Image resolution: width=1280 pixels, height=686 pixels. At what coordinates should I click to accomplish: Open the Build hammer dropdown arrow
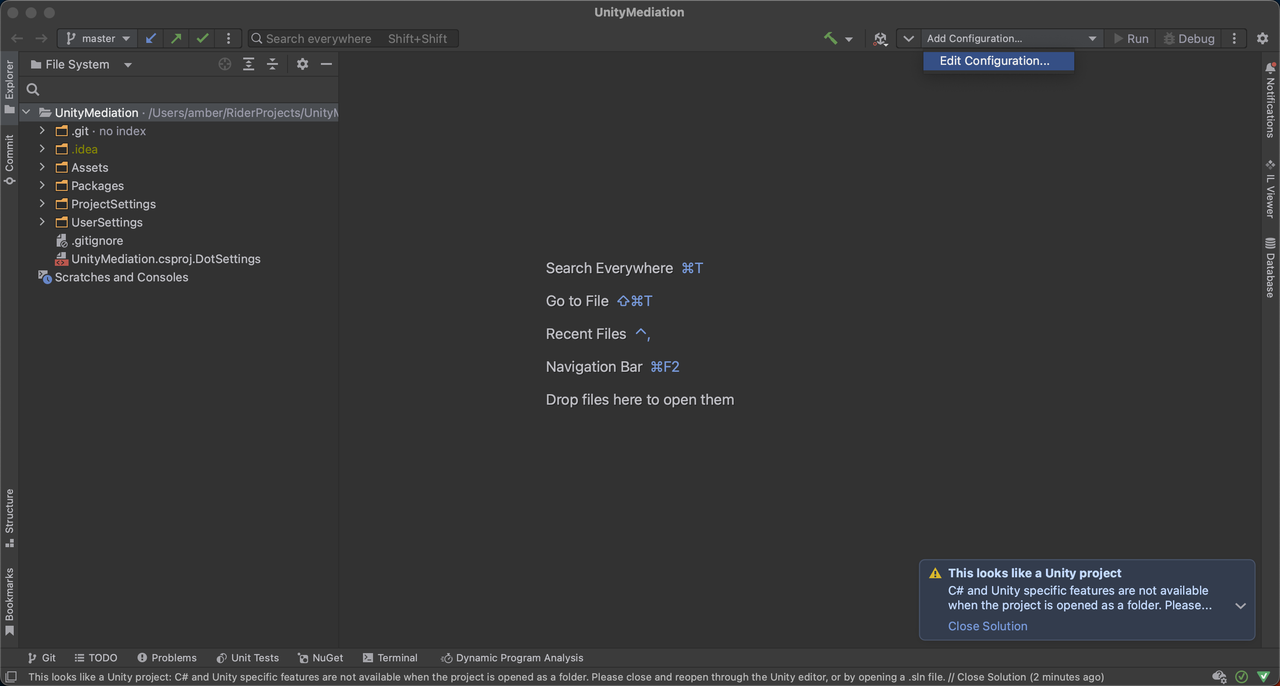(x=849, y=39)
